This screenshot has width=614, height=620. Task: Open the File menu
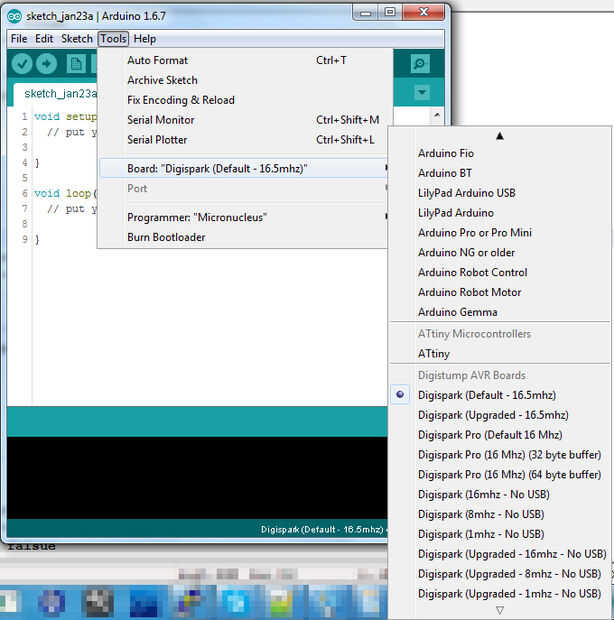pos(19,39)
